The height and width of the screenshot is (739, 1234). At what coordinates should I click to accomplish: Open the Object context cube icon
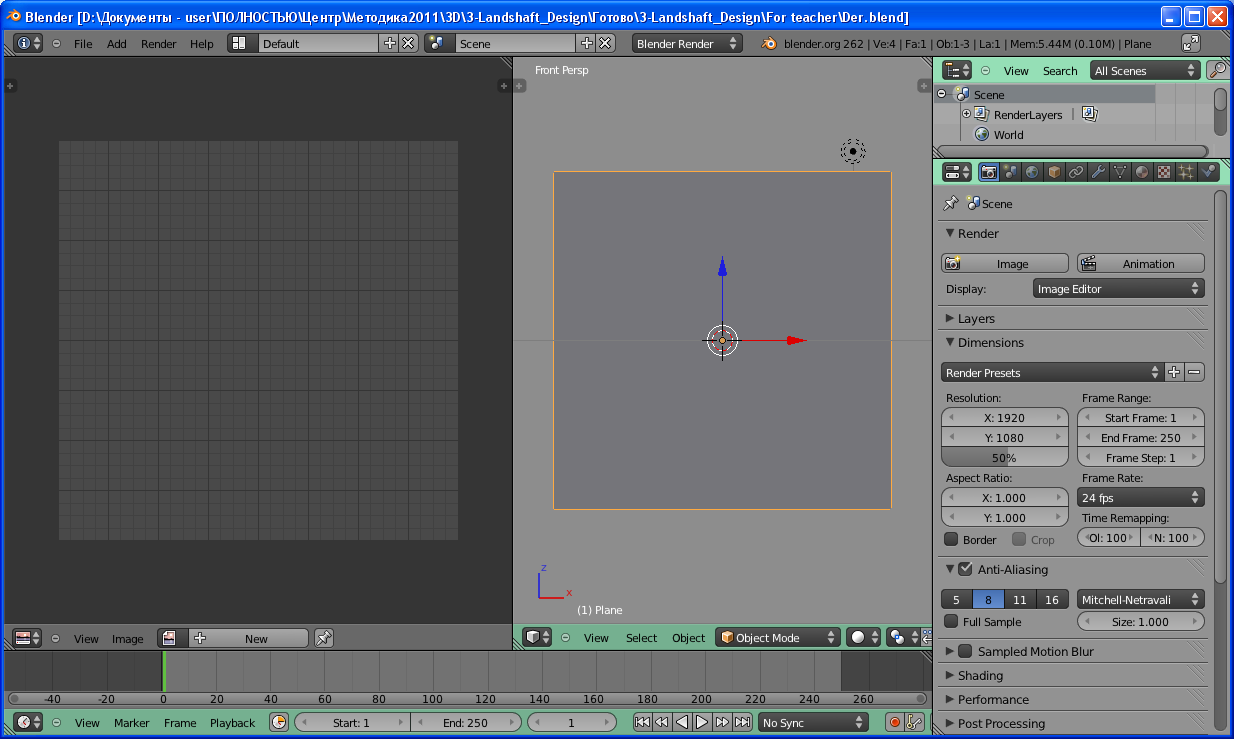coord(1054,172)
